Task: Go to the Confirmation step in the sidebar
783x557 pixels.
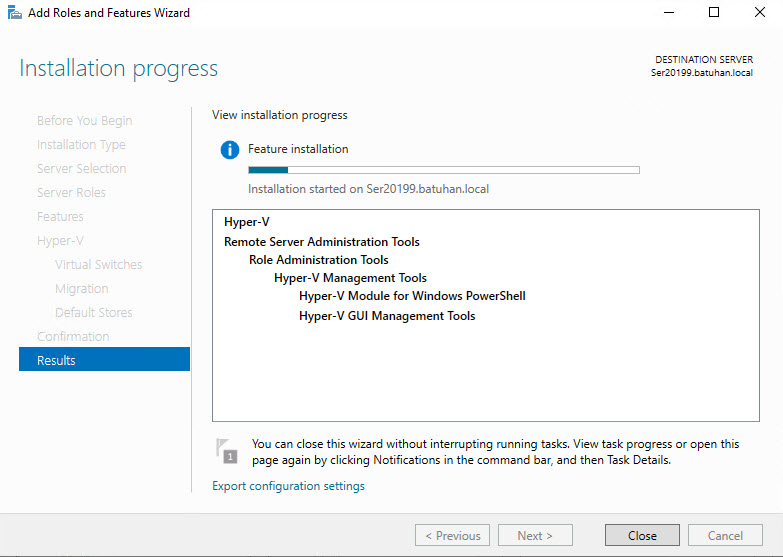Action: (73, 336)
